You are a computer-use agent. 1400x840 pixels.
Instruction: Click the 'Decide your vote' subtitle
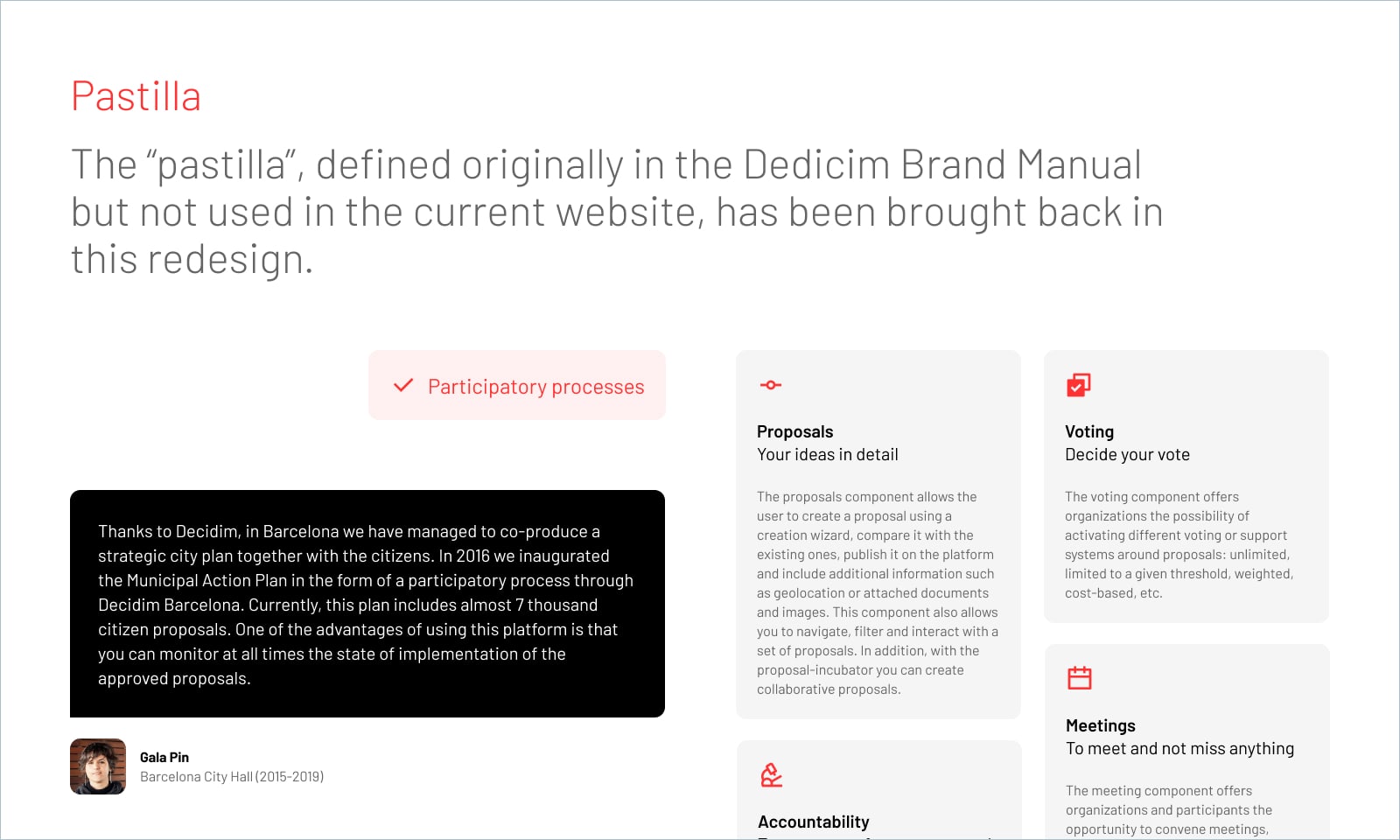click(1127, 454)
